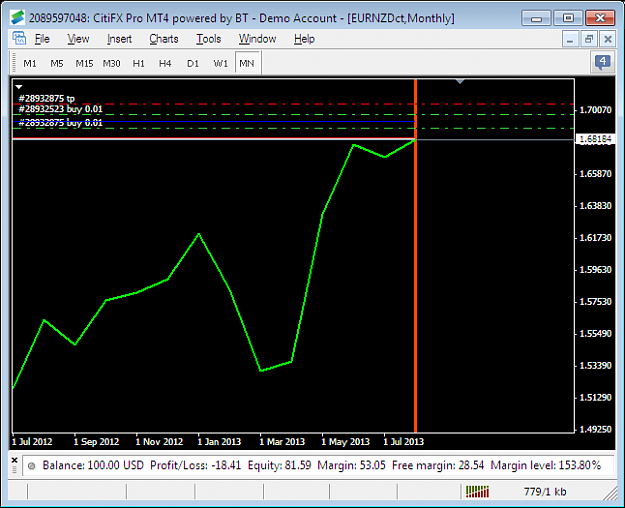Open the Window menu
The image size is (625, 508).
257,39
